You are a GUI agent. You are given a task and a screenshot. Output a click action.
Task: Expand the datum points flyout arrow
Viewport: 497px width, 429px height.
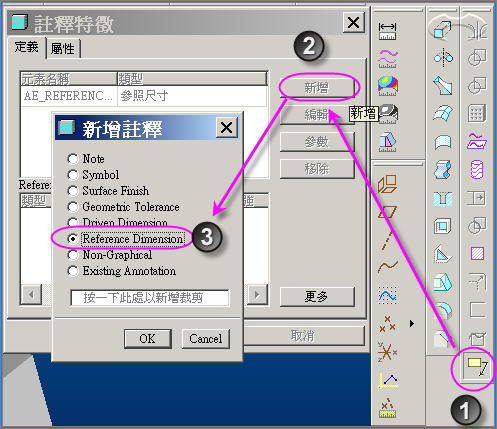(412, 323)
